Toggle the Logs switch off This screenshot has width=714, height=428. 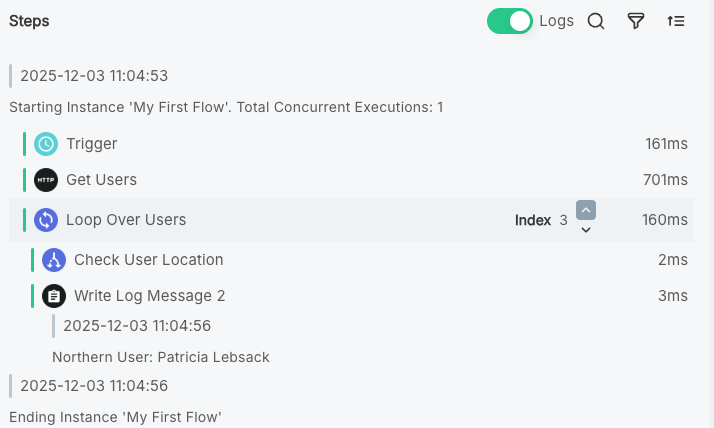(x=510, y=21)
